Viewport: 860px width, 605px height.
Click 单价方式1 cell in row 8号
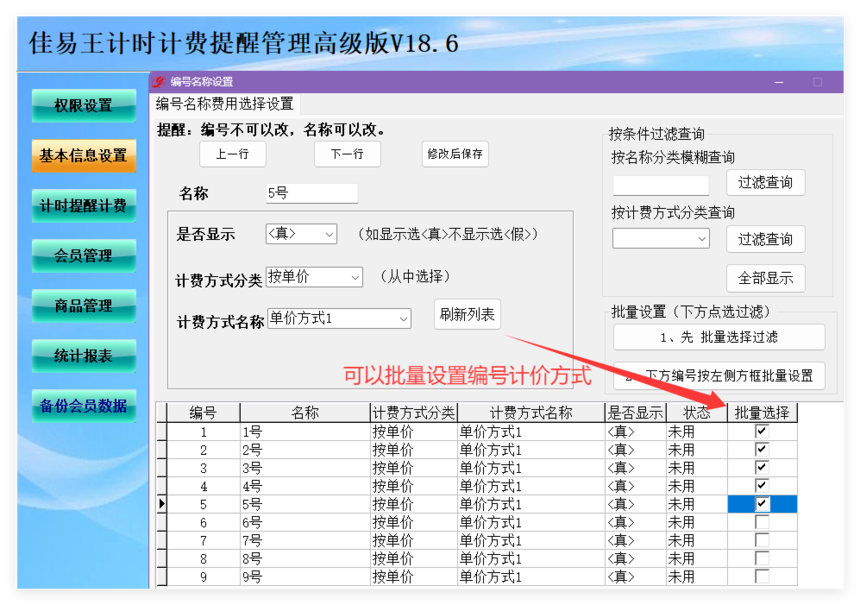[531, 558]
